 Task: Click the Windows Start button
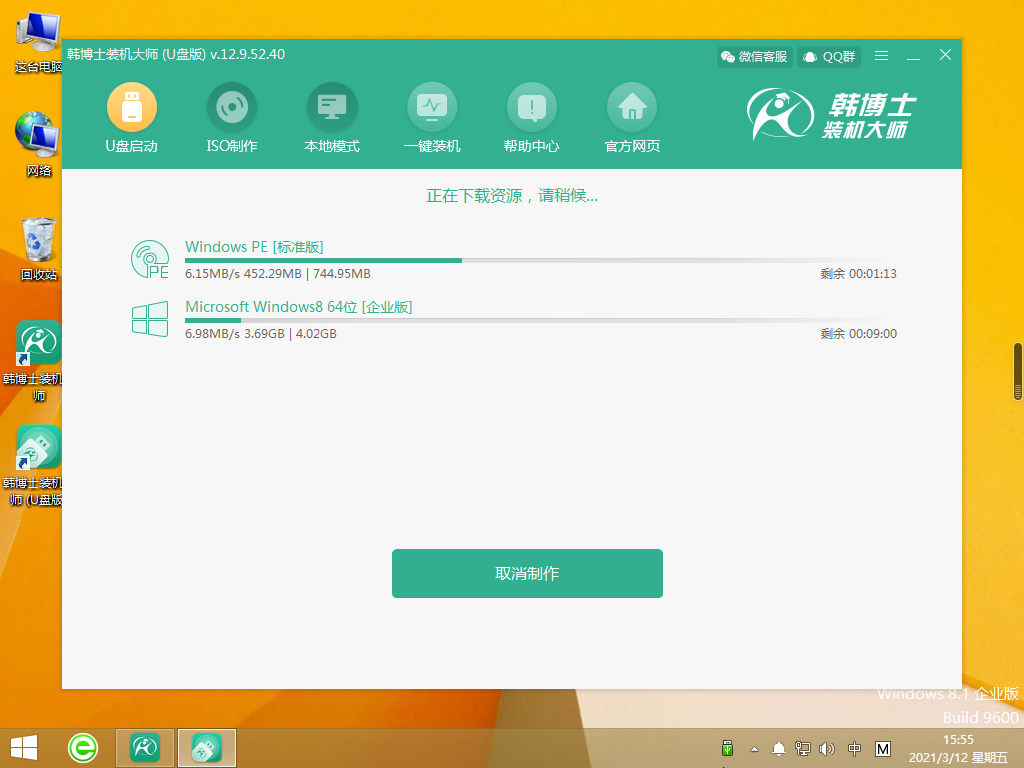[x=24, y=746]
